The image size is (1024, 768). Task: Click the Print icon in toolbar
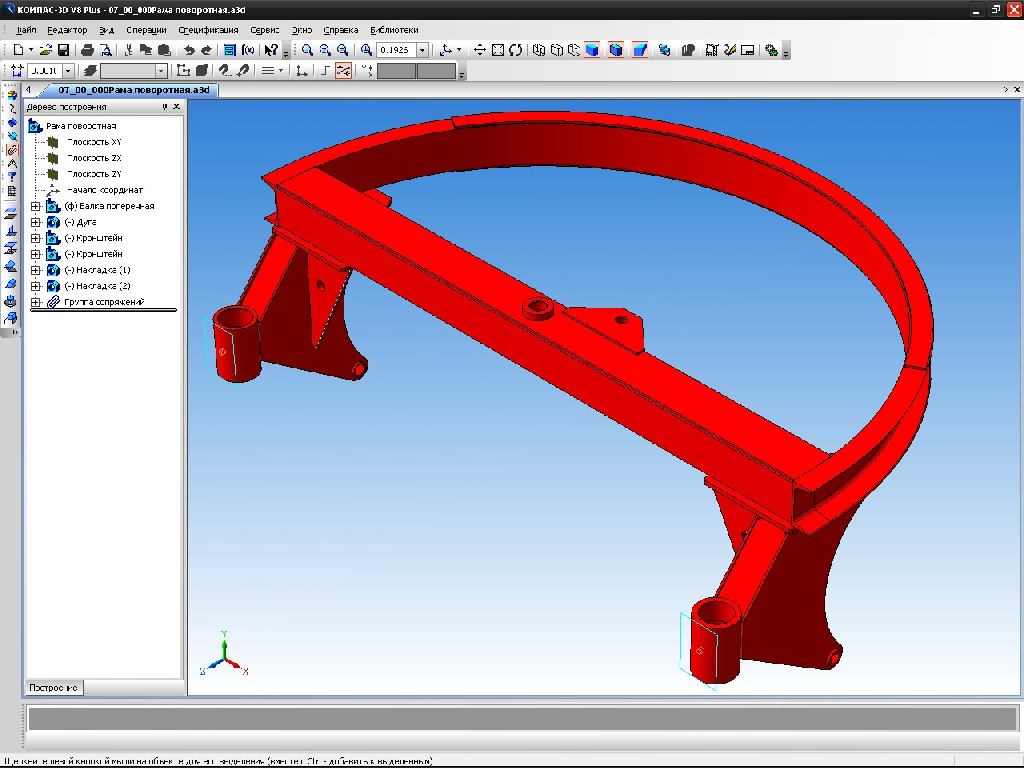click(87, 50)
